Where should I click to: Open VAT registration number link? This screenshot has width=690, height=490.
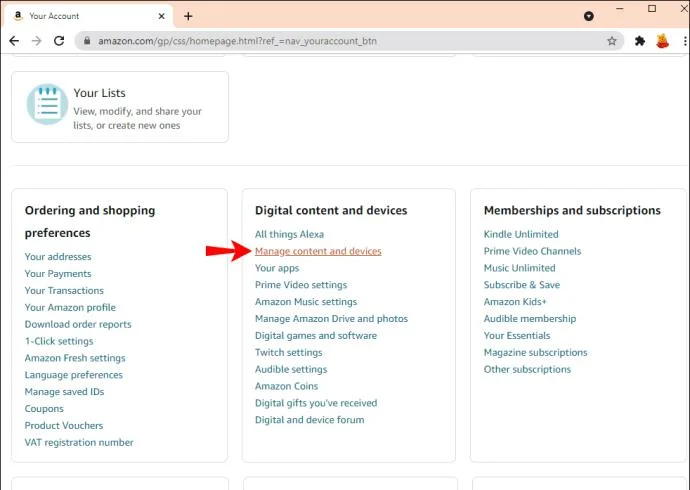click(x=79, y=442)
